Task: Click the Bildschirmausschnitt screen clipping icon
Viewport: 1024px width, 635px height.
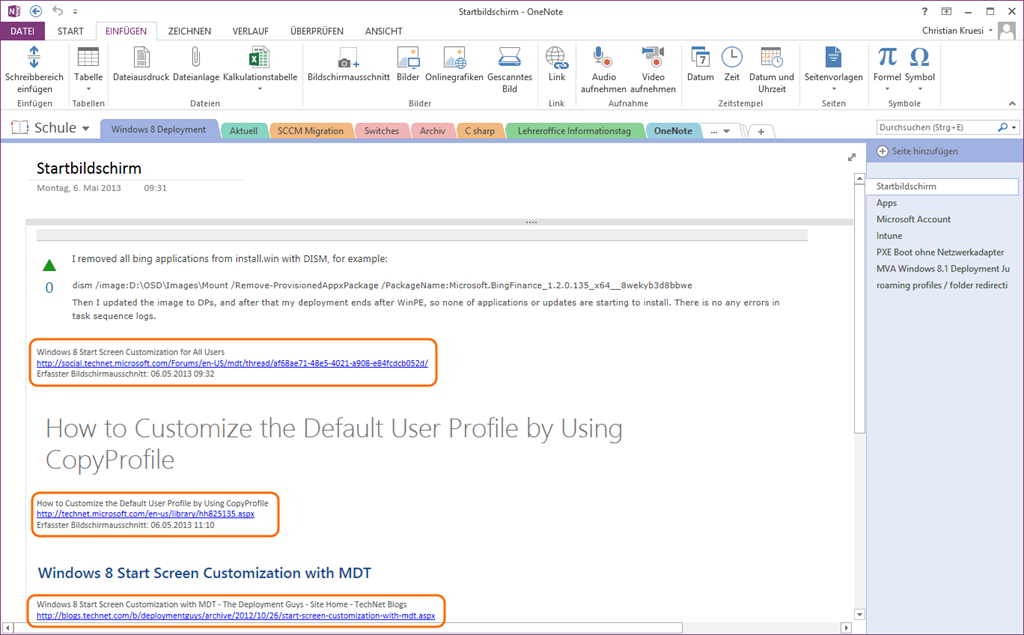Action: [348, 58]
